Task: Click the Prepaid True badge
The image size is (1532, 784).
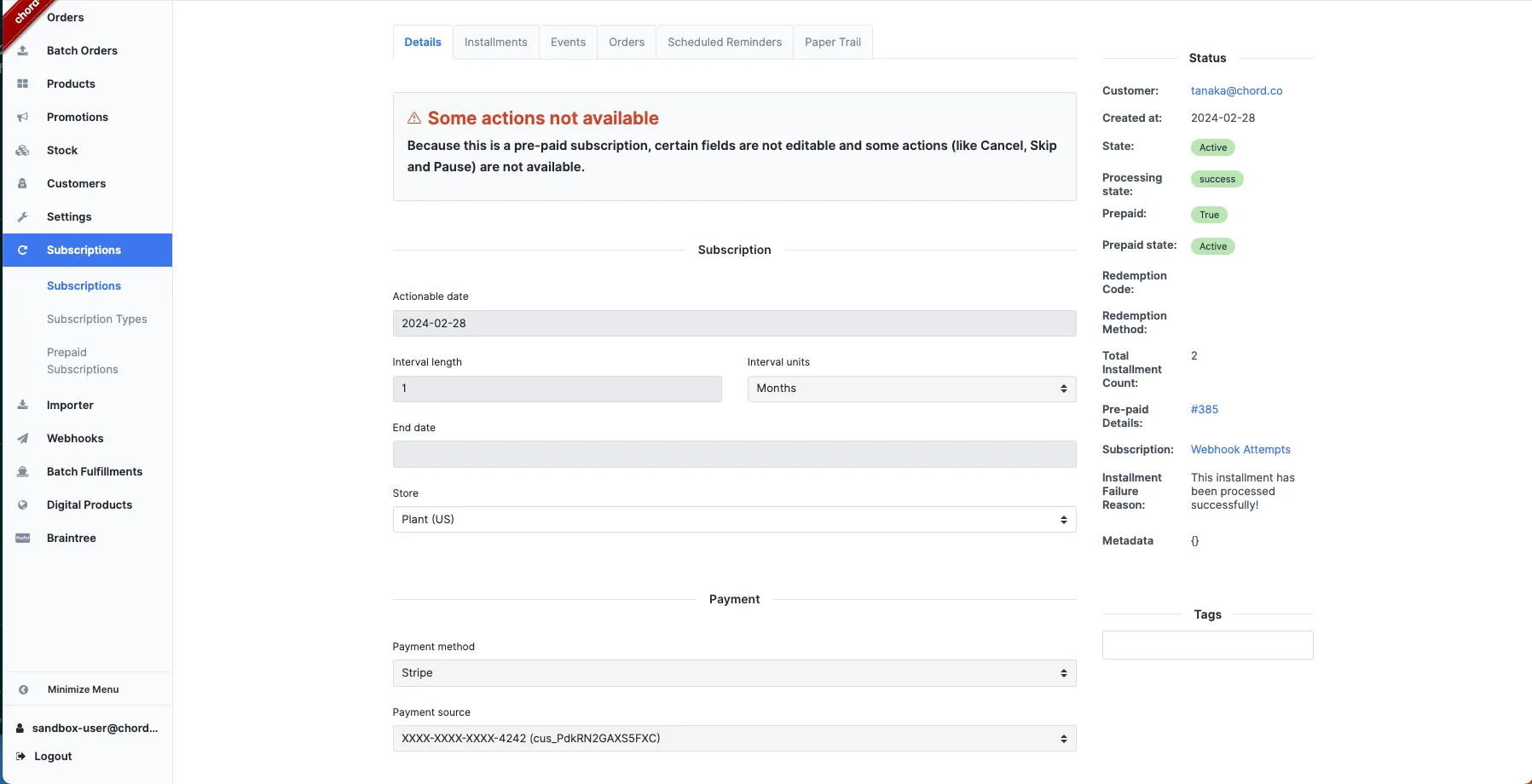Action: (1209, 215)
